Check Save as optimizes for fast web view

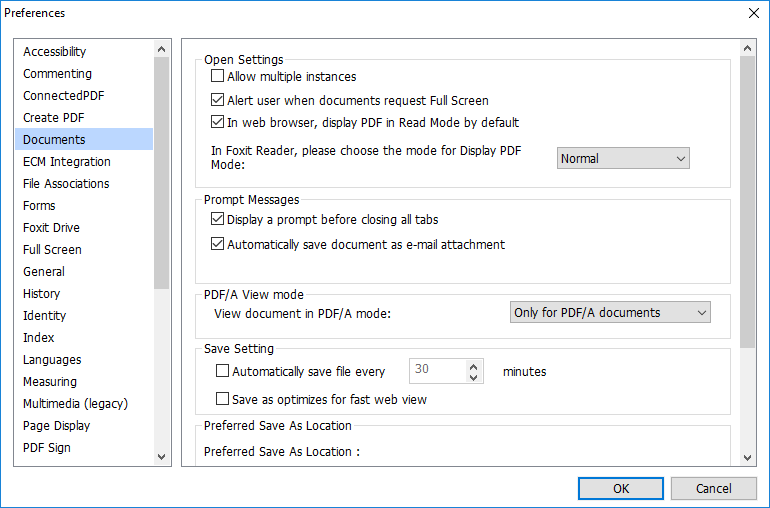pyautogui.click(x=222, y=399)
